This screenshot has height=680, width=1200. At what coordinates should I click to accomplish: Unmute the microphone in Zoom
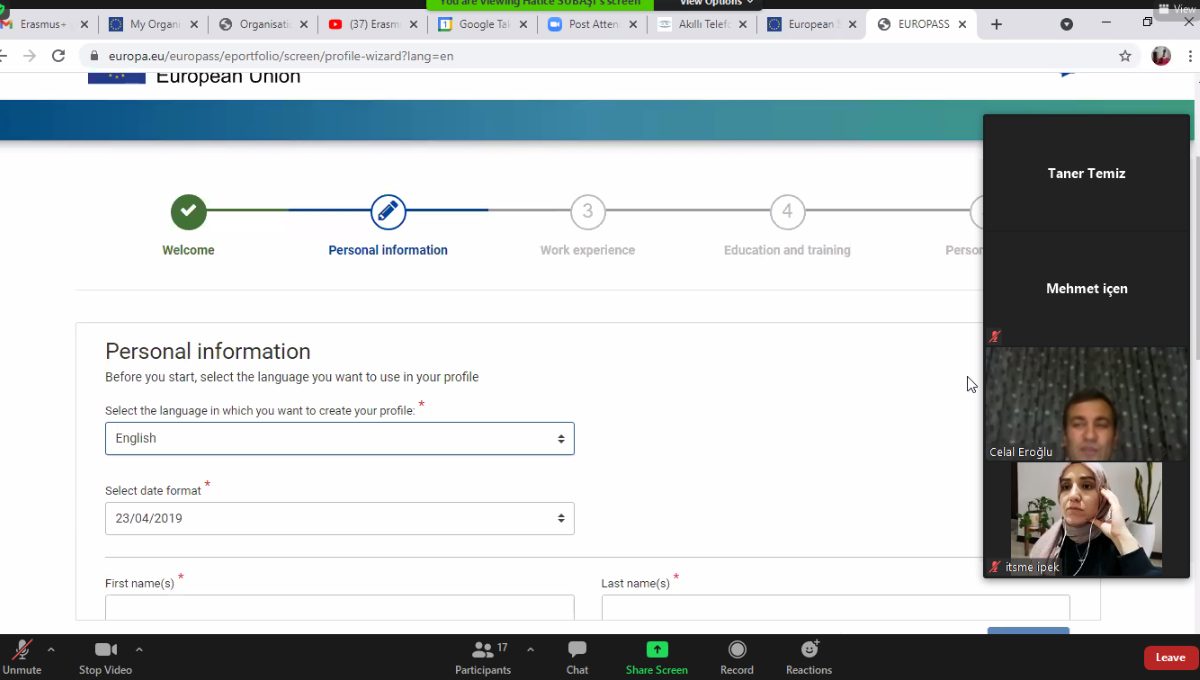coord(22,657)
